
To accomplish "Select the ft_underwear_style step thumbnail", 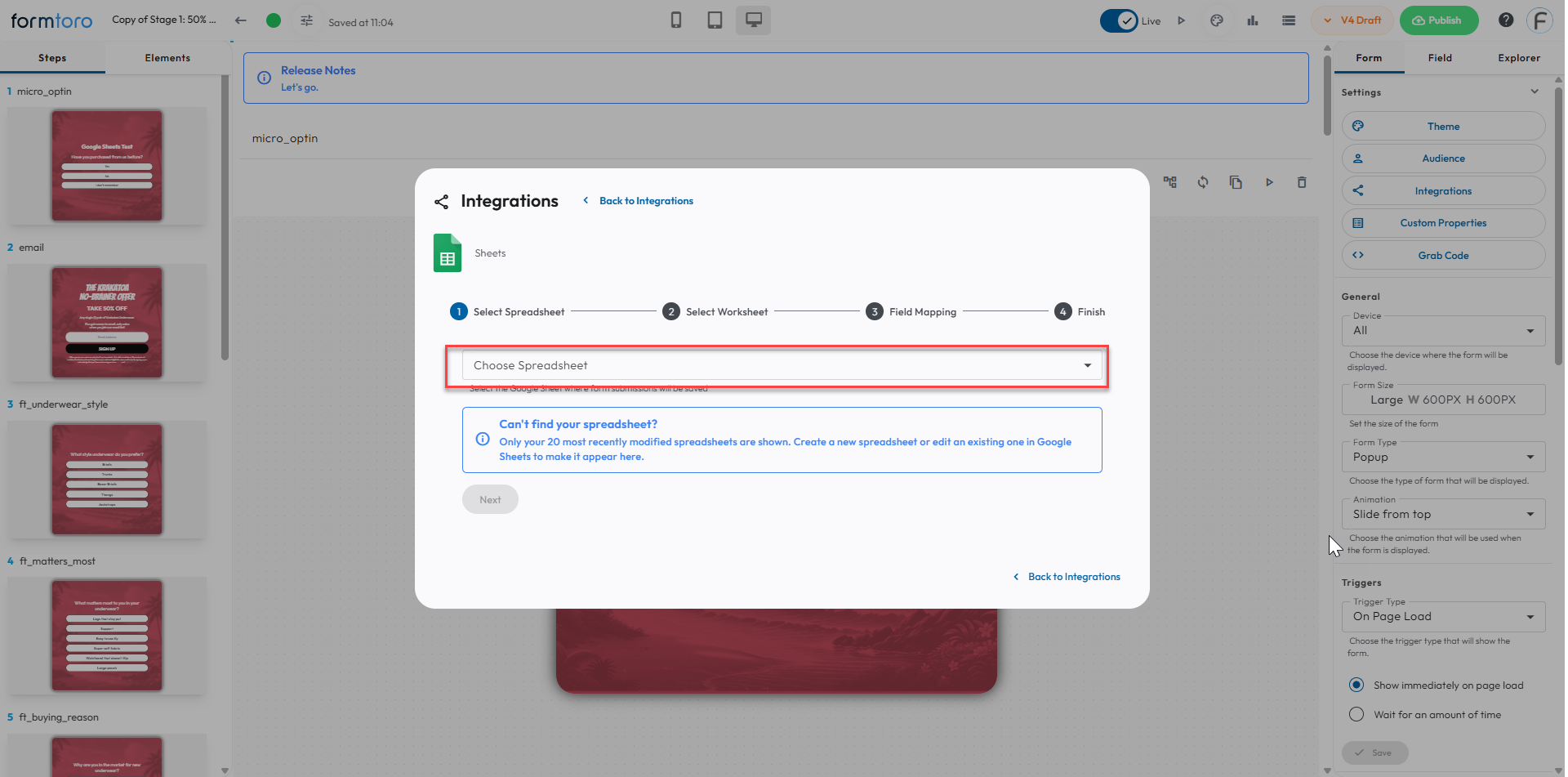I will tap(107, 480).
